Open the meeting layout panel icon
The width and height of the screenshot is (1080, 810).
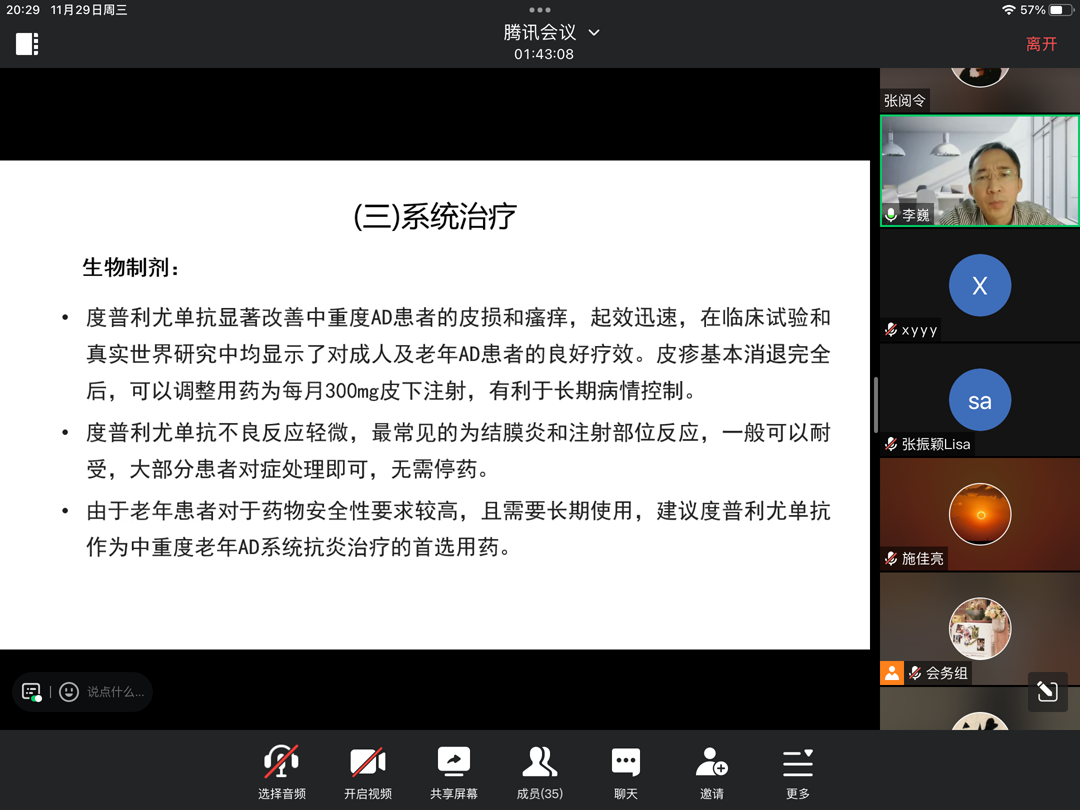point(27,44)
